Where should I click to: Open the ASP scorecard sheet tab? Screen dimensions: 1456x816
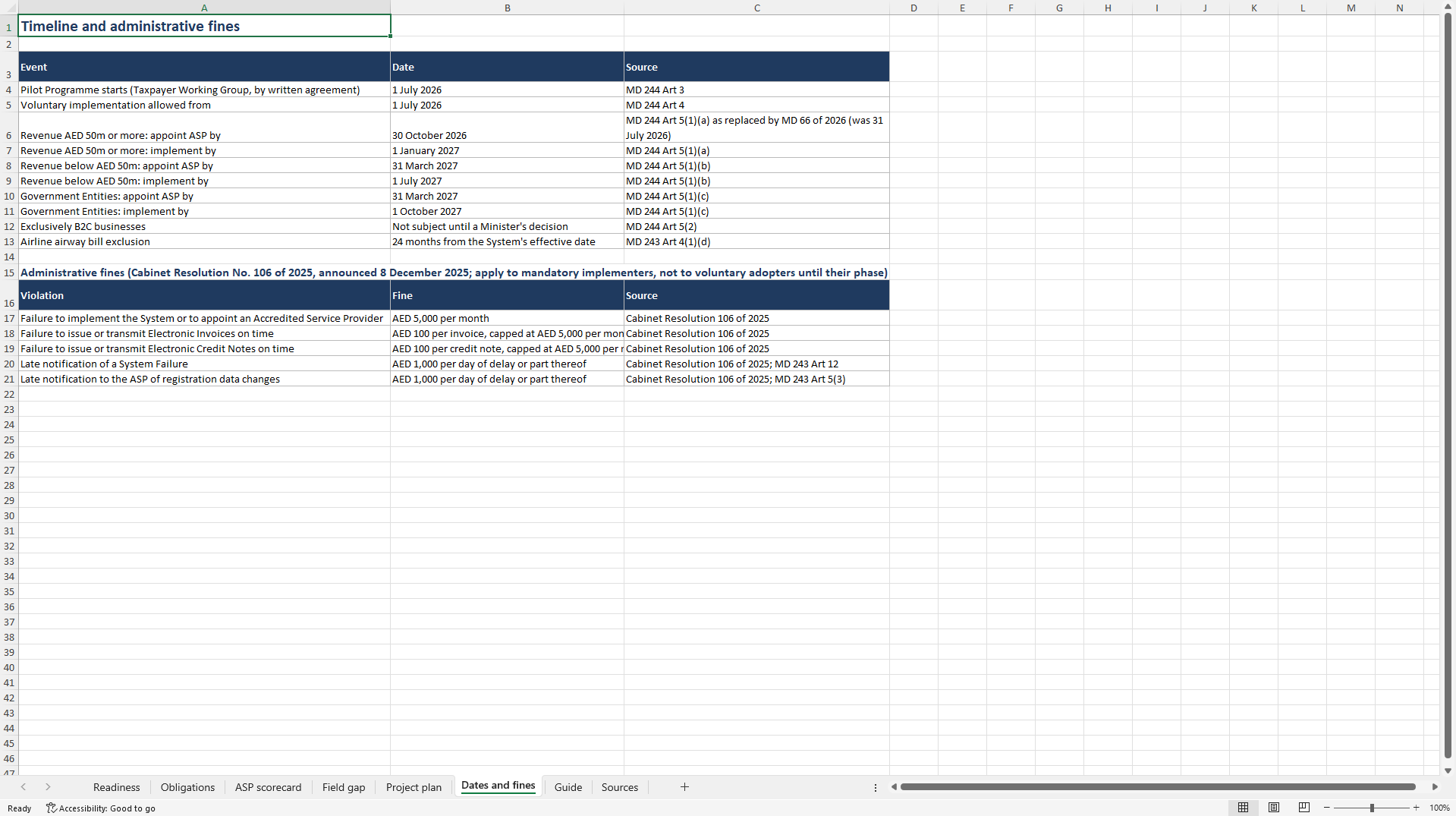(268, 787)
